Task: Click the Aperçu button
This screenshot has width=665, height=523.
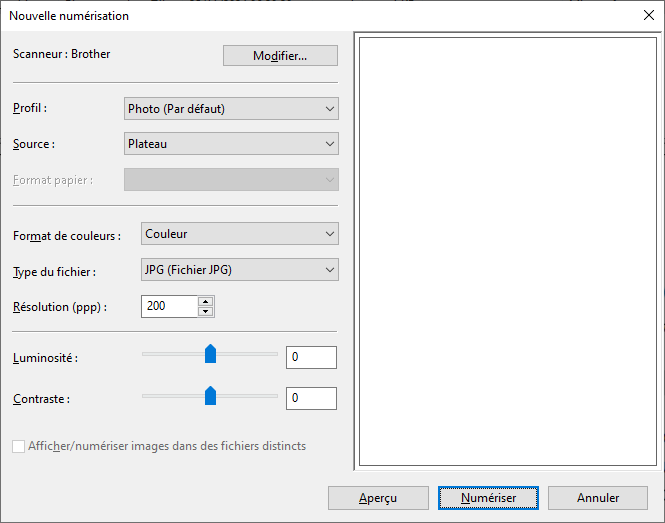Action: [x=378, y=498]
